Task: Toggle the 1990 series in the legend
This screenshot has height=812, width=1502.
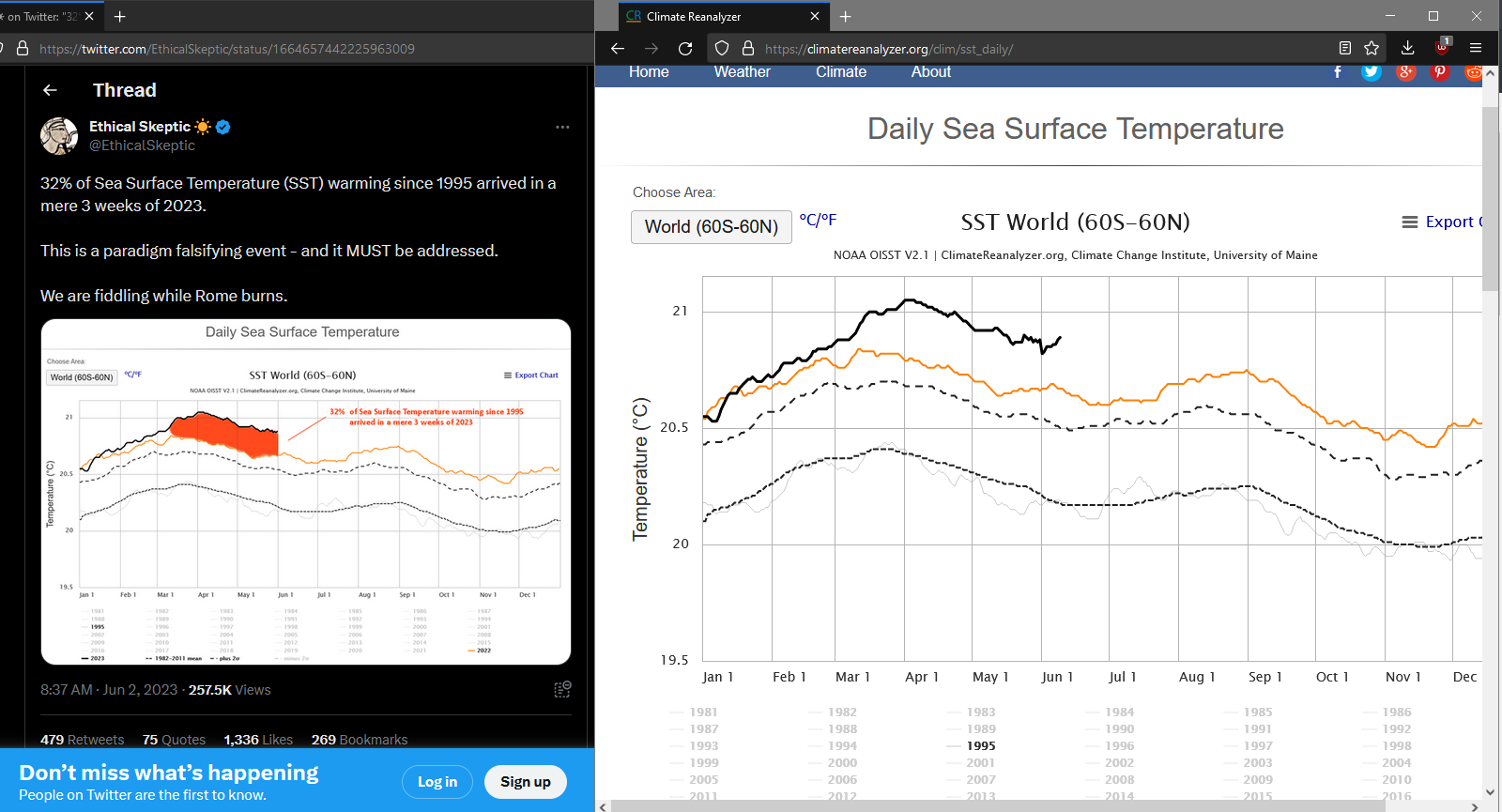Action: click(1110, 729)
